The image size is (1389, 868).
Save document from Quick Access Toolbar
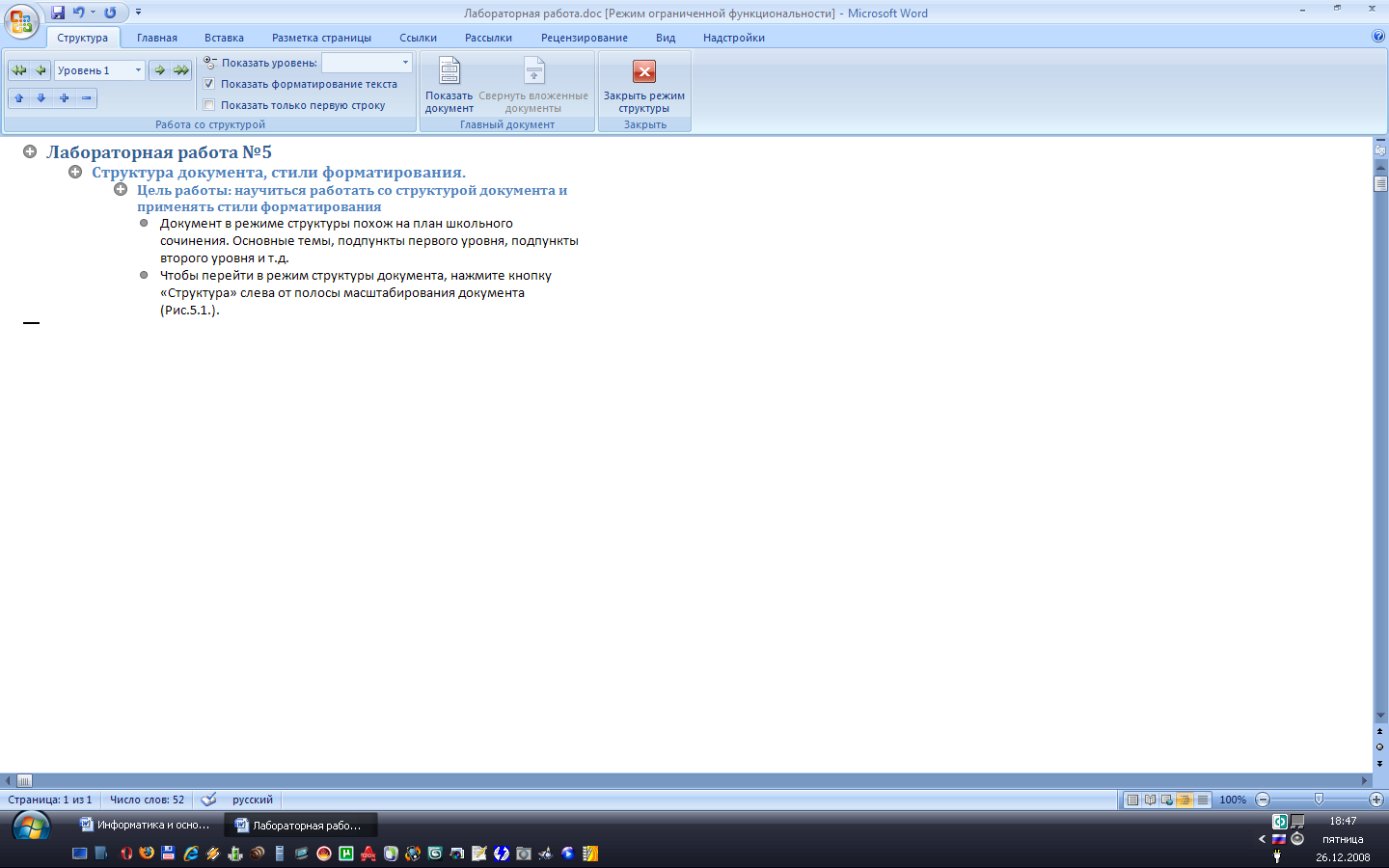point(58,13)
